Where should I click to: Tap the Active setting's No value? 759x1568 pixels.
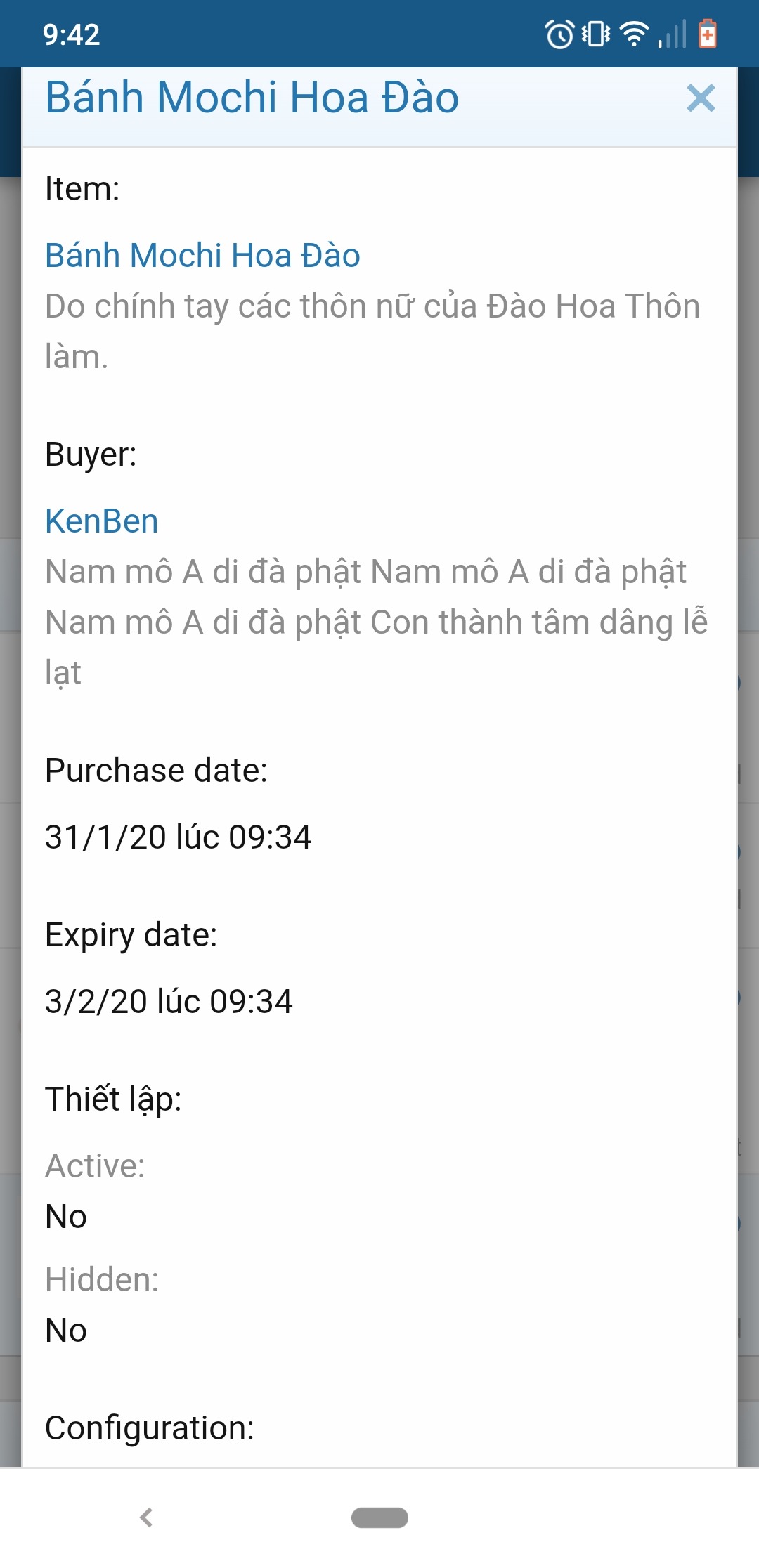pyautogui.click(x=66, y=1216)
